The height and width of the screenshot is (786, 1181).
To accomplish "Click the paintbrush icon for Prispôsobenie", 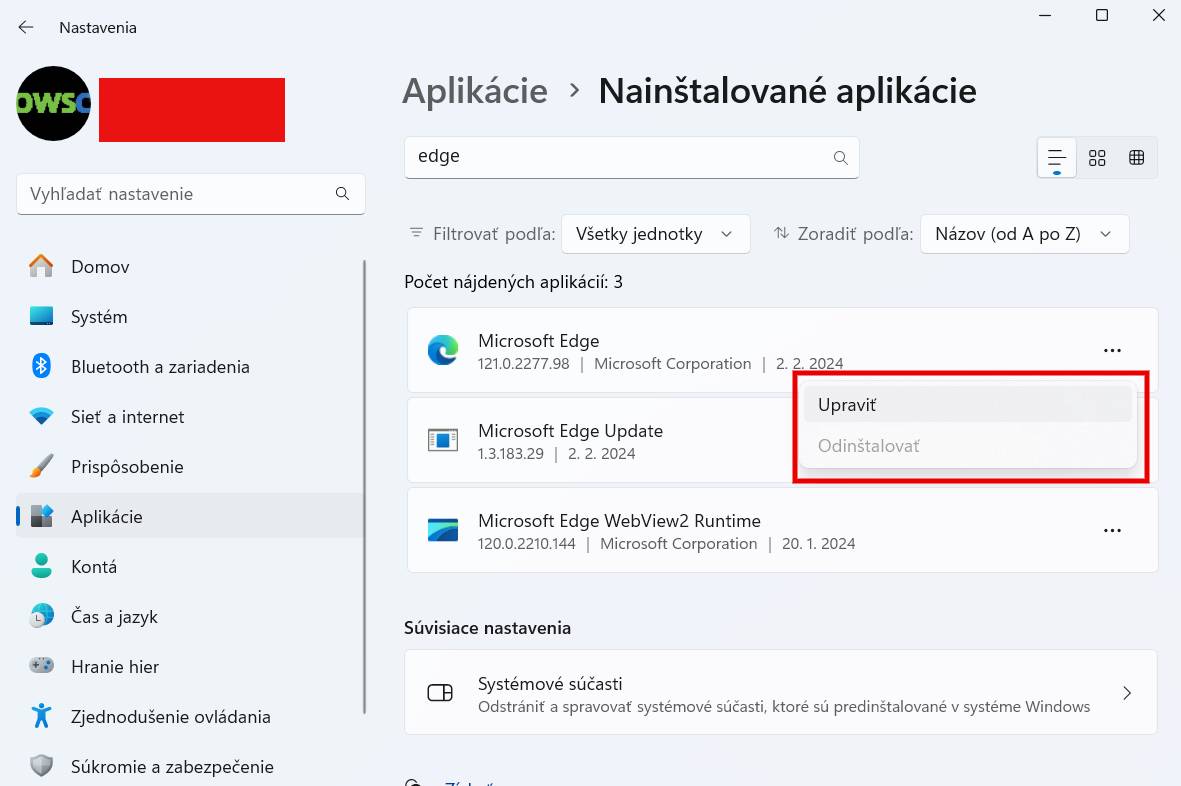I will [x=41, y=467].
